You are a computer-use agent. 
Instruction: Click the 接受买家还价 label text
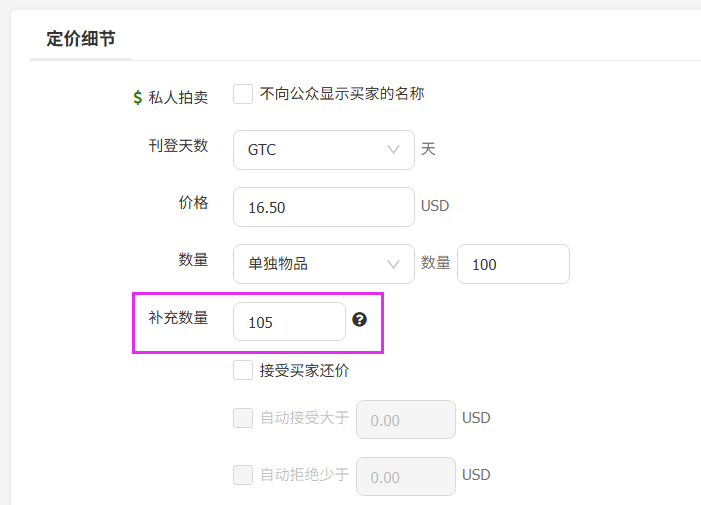pos(304,370)
